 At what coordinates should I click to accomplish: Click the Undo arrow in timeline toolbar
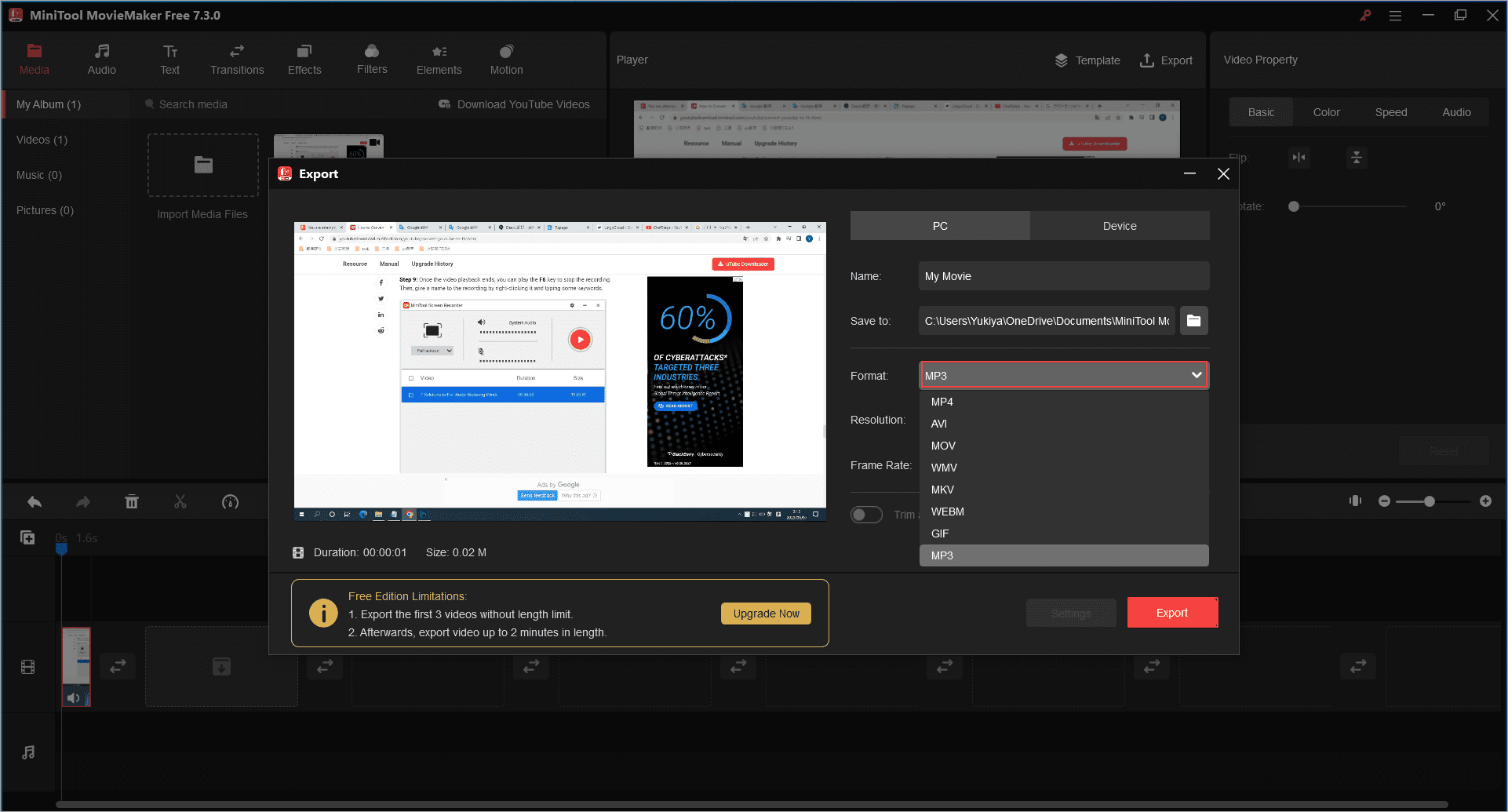[35, 502]
